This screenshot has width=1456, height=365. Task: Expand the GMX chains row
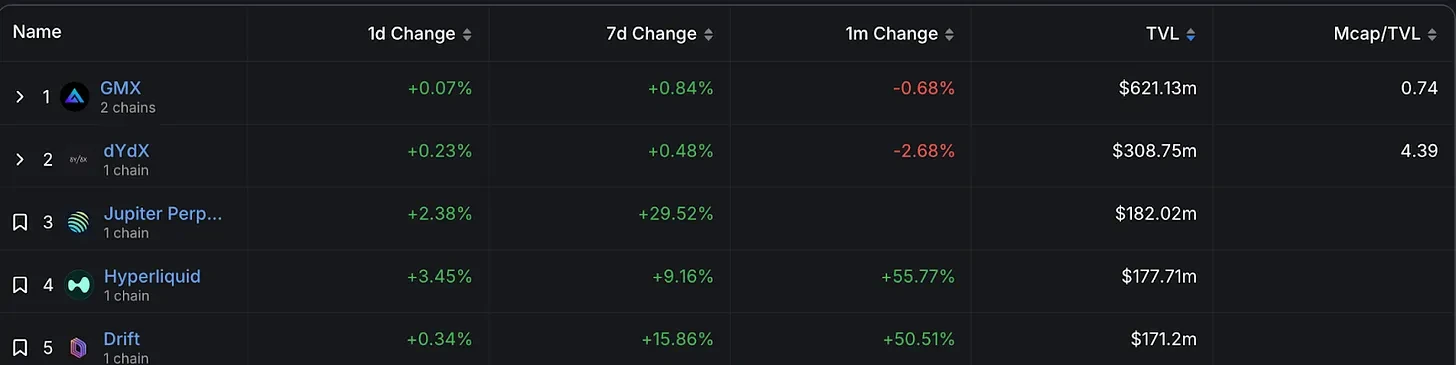coord(19,97)
